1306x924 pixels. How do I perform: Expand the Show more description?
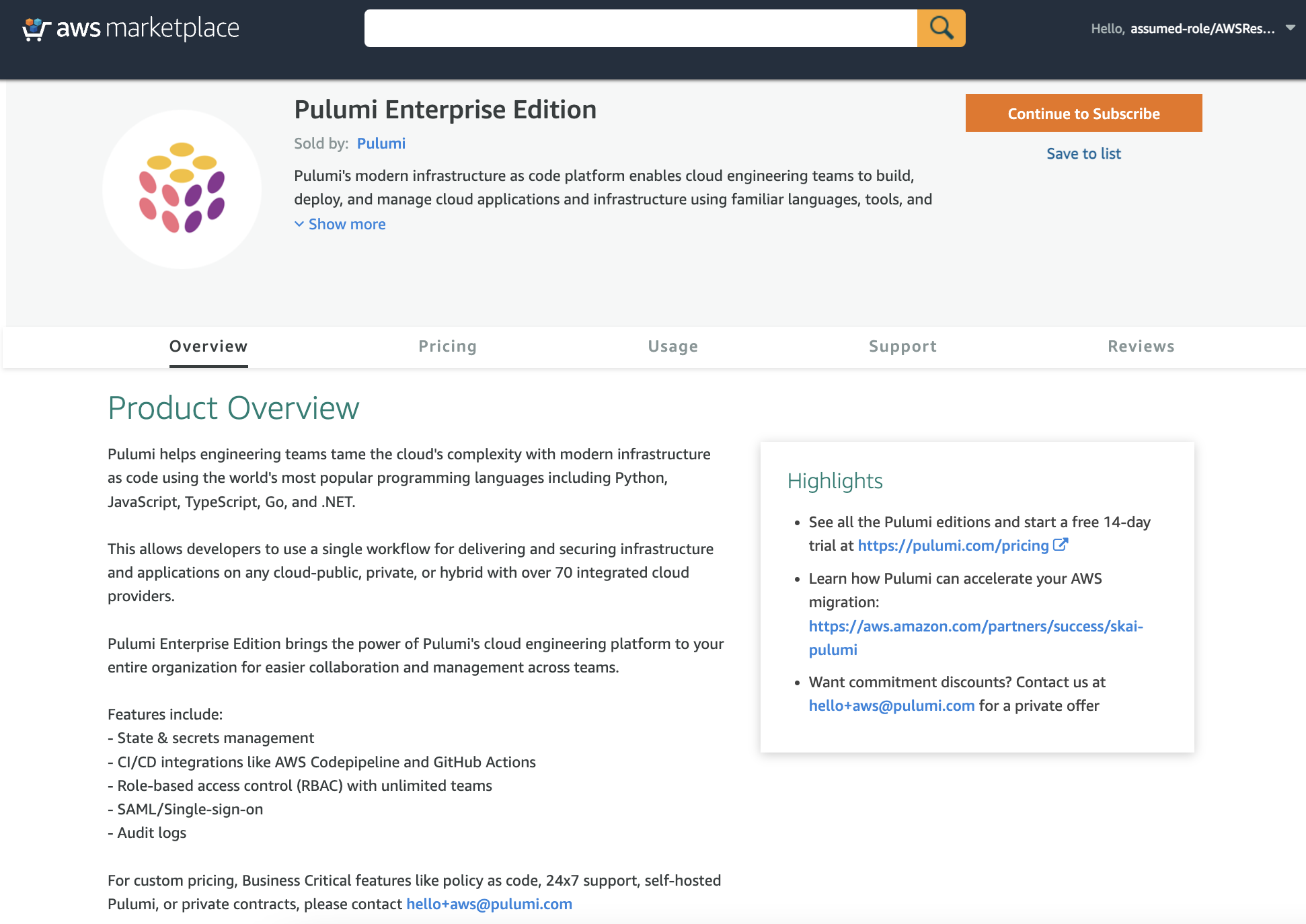tap(340, 224)
